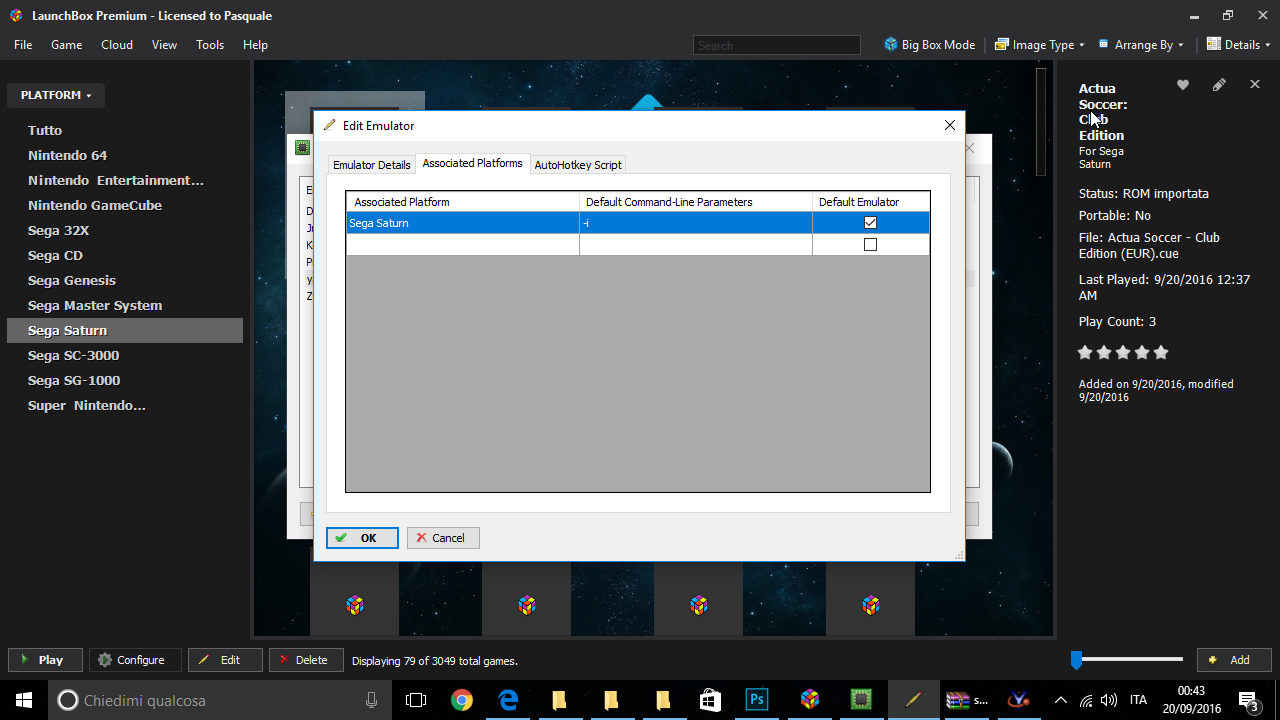The height and width of the screenshot is (720, 1280).
Task: Click the Associated Platform column header
Action: click(463, 202)
